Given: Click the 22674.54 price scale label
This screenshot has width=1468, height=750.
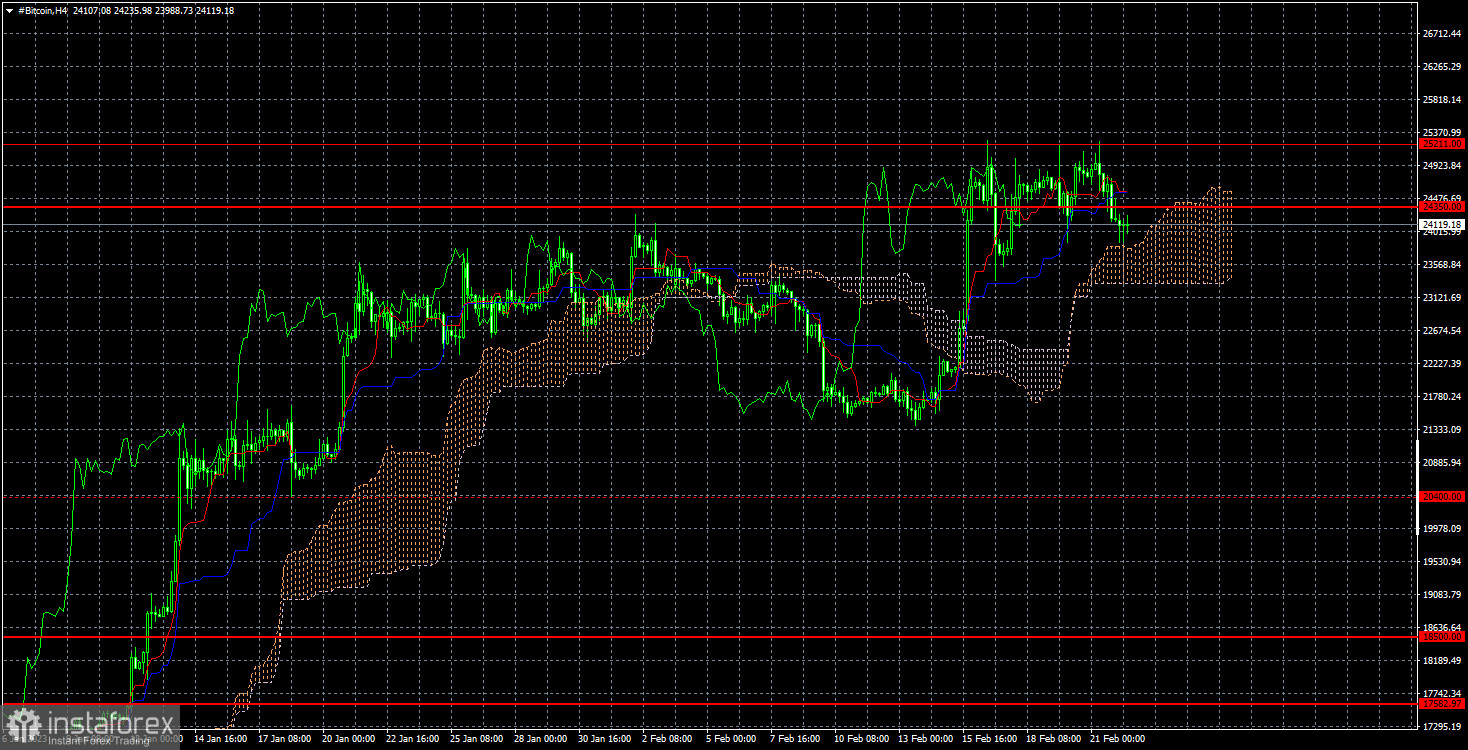Looking at the screenshot, I should [x=1442, y=331].
